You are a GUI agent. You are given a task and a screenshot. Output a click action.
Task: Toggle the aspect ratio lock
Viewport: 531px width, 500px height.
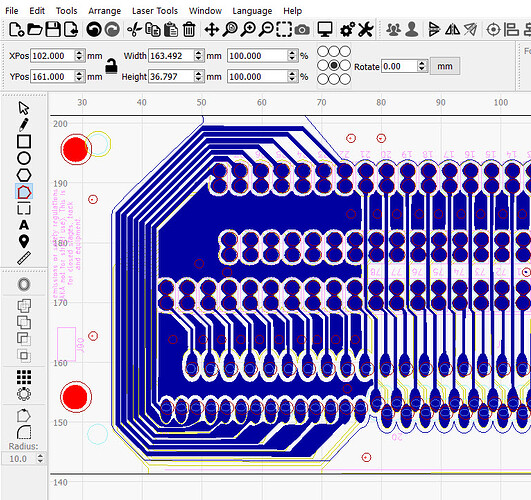(111, 66)
